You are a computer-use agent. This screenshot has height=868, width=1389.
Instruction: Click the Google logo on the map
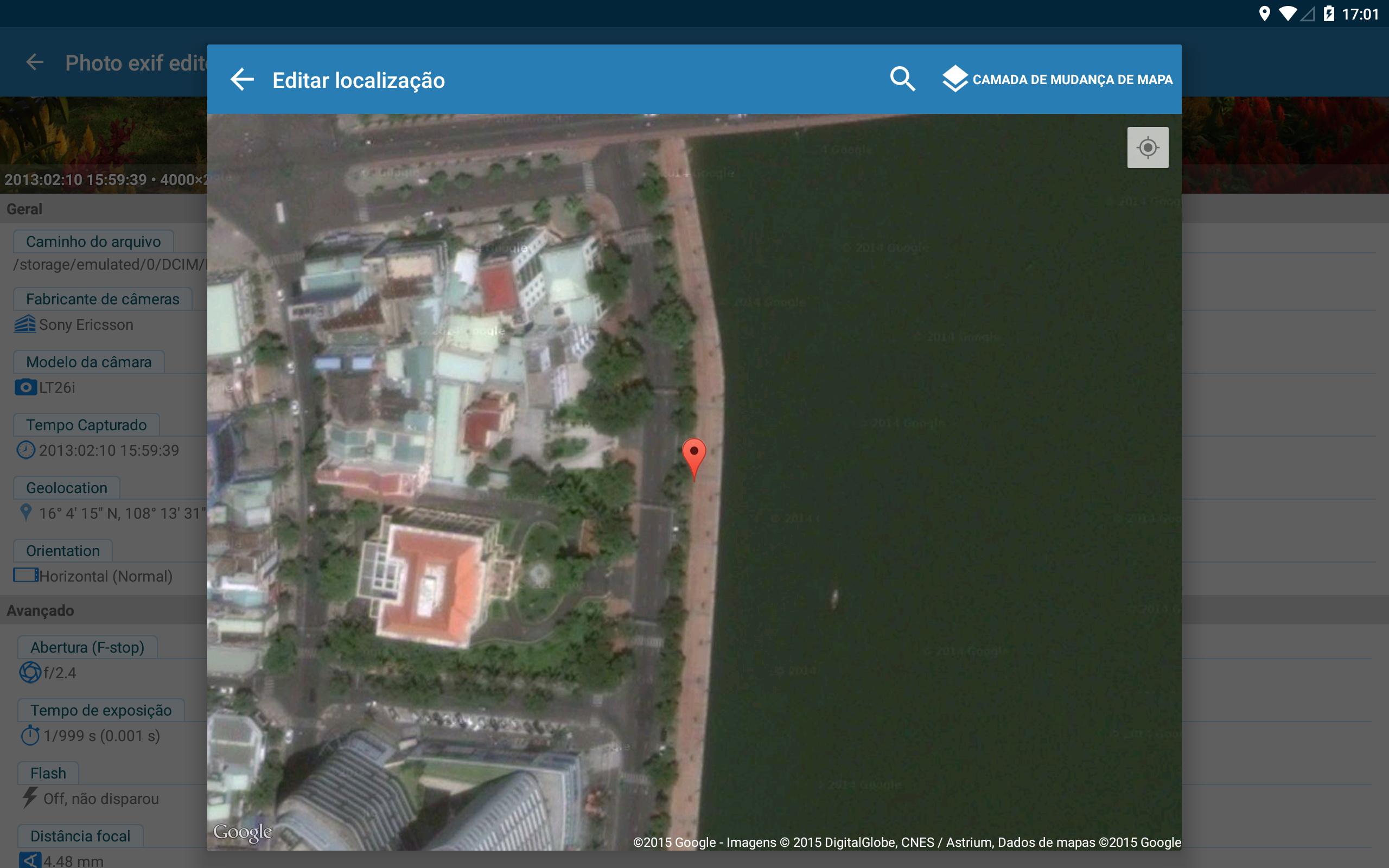[242, 832]
